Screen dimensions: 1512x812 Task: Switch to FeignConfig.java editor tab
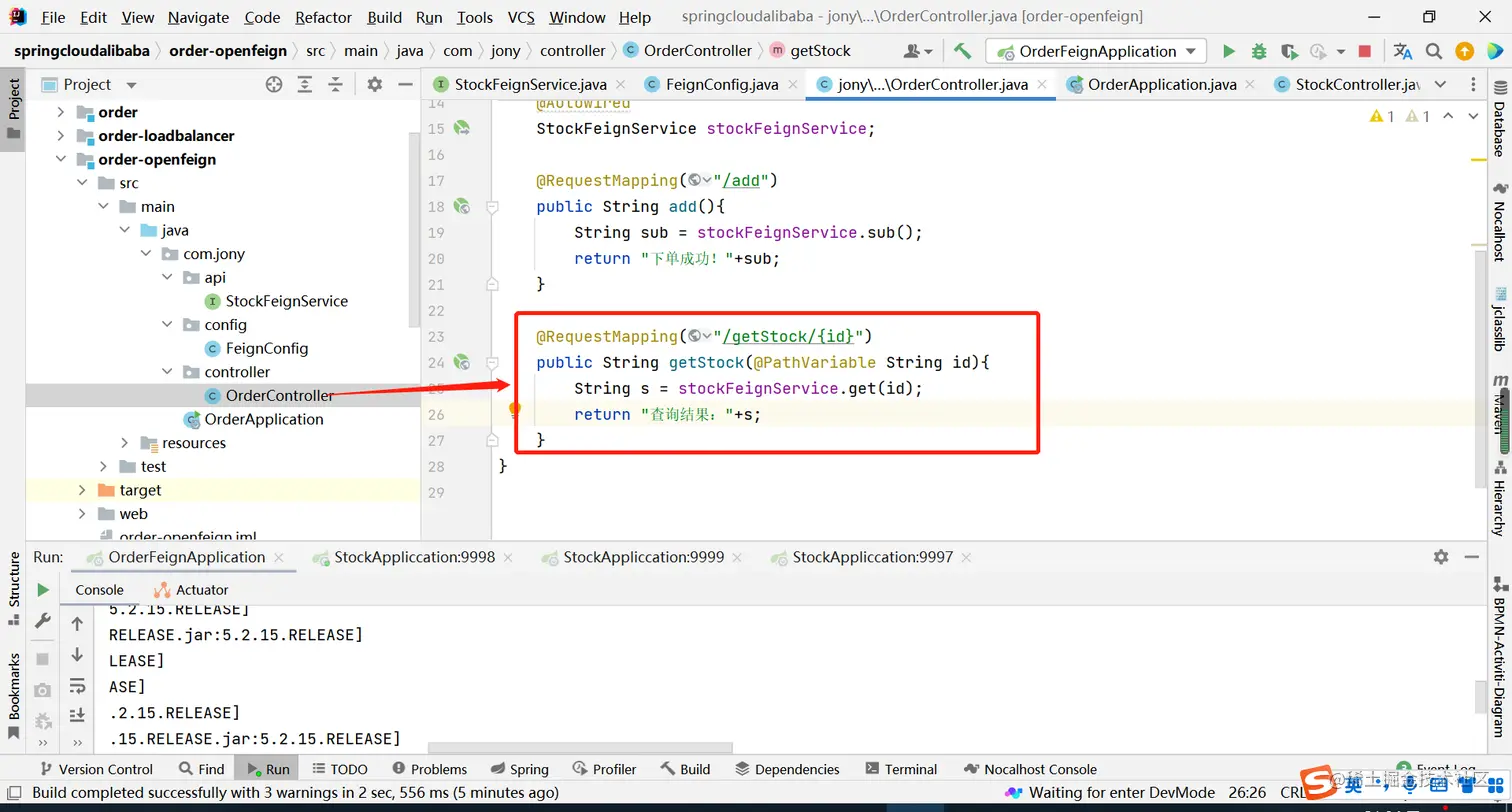pos(720,85)
